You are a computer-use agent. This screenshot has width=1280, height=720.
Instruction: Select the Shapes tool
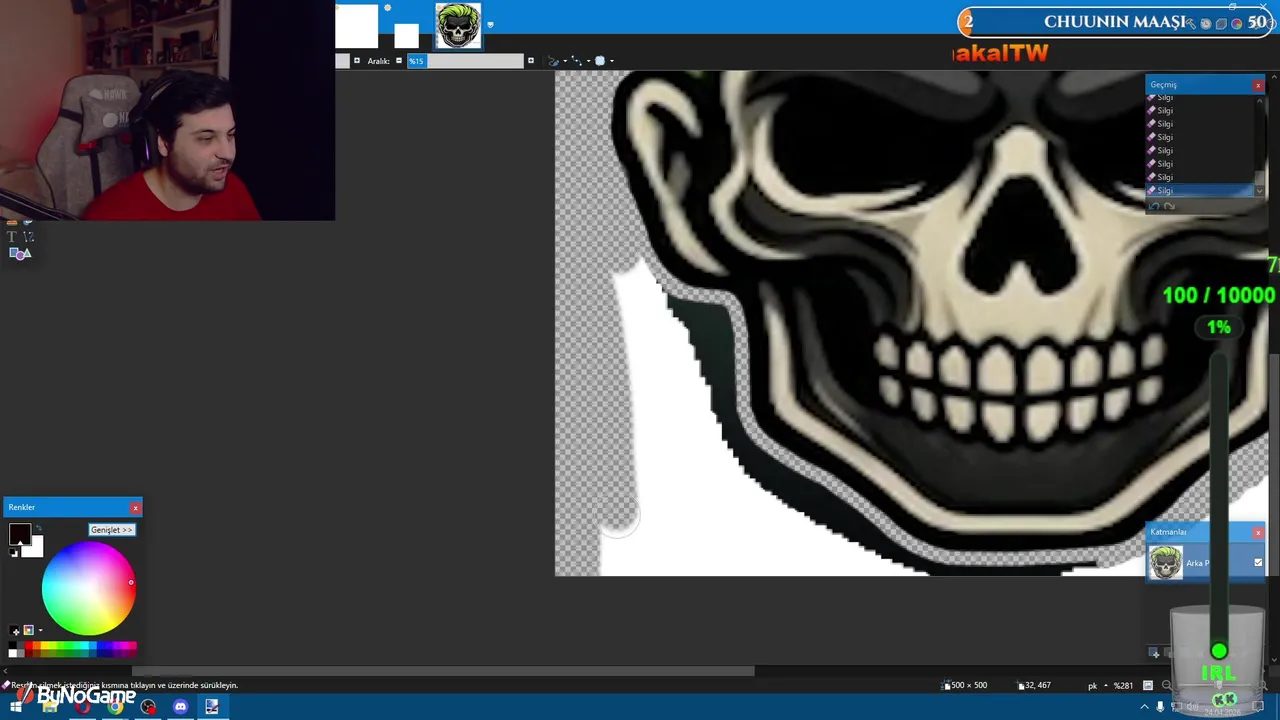(x=20, y=253)
